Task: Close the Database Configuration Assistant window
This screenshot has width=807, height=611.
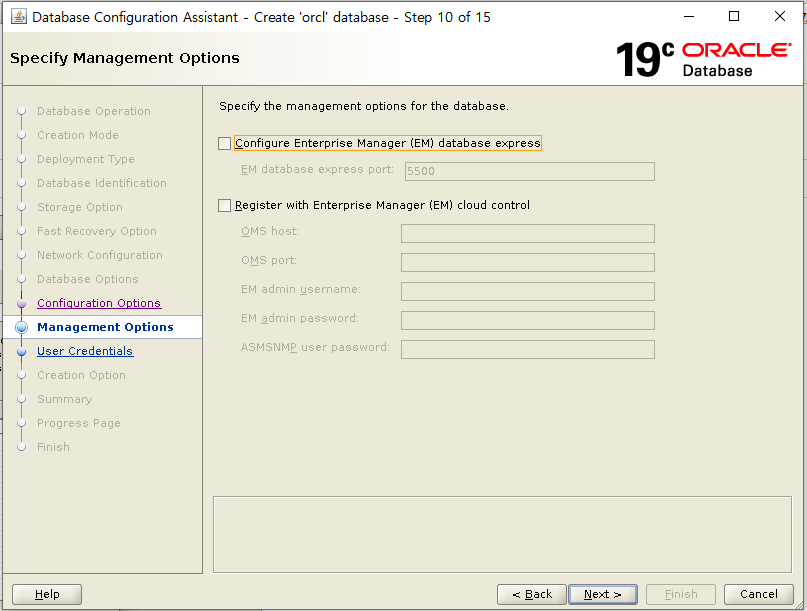Action: [780, 16]
